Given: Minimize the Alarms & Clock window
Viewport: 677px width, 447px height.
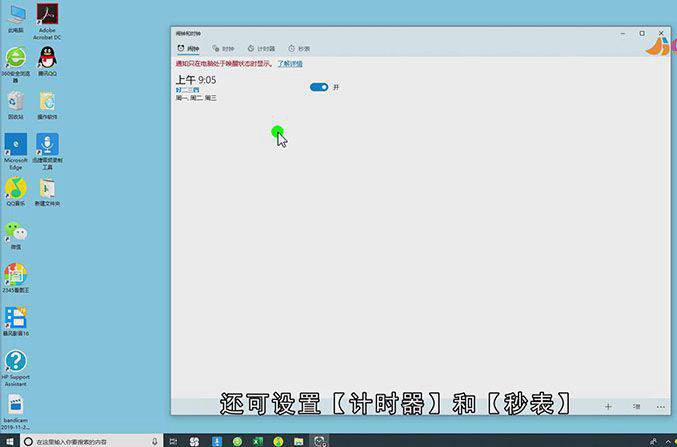Looking at the screenshot, I should click(623, 33).
